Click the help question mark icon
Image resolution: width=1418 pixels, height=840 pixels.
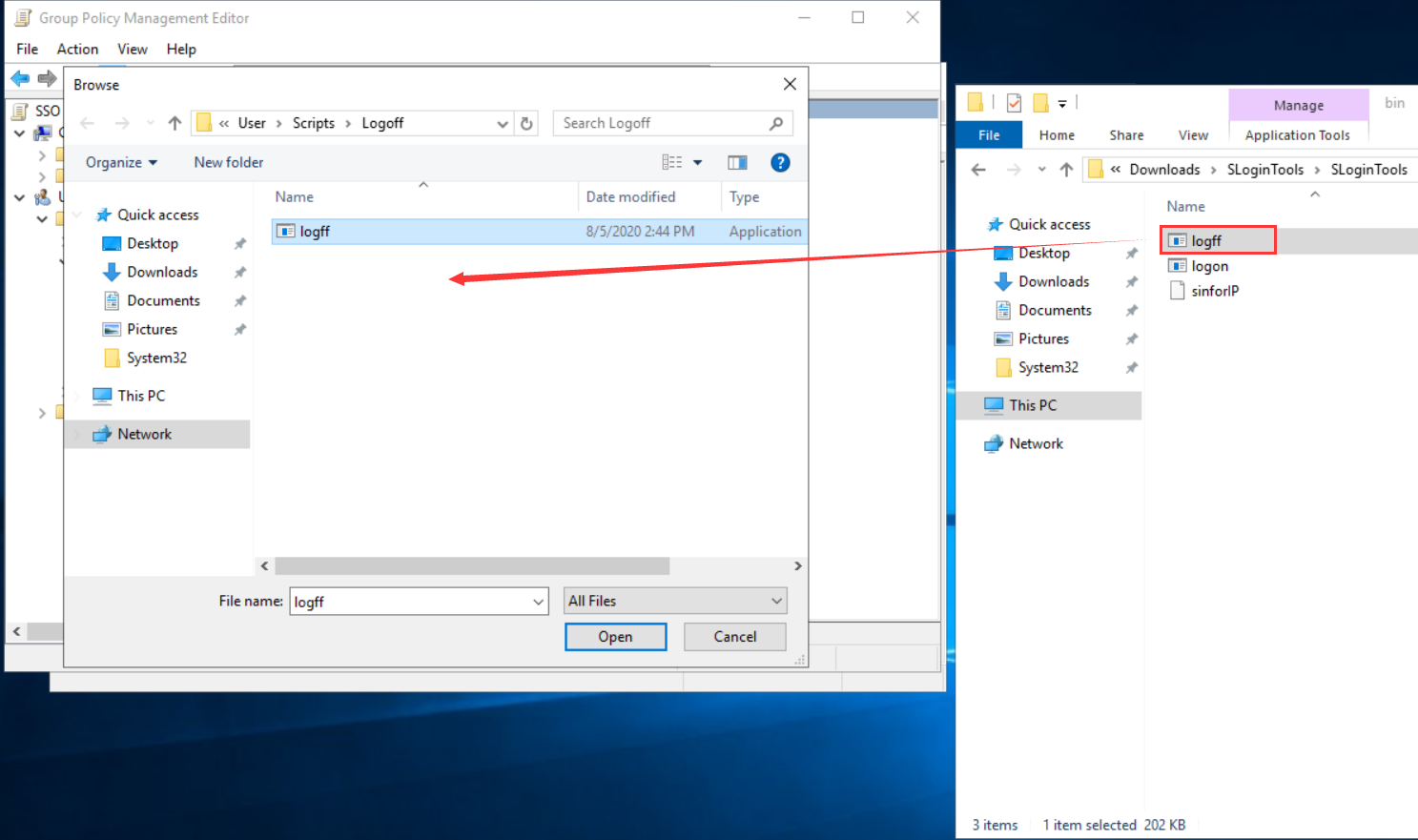tap(780, 163)
